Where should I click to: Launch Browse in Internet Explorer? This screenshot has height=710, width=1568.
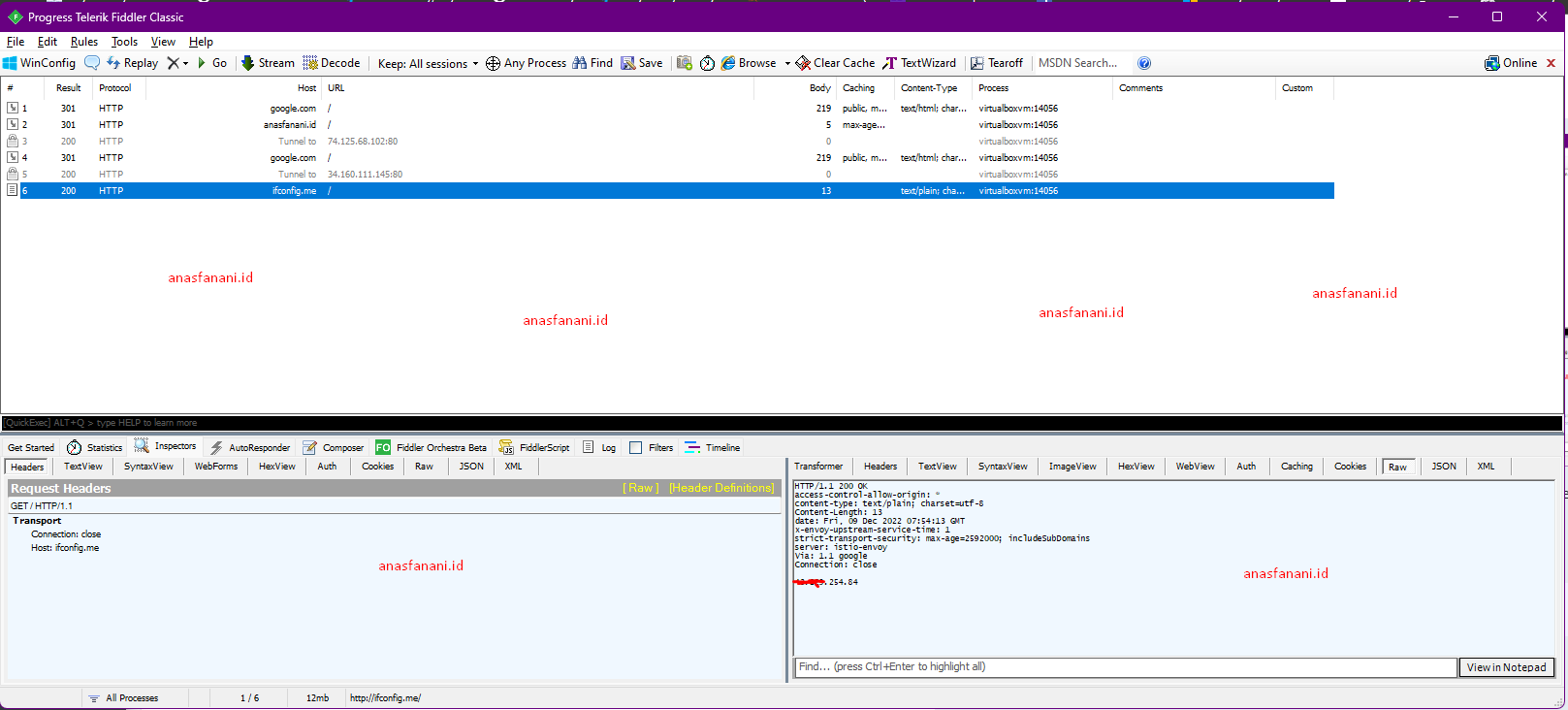tap(749, 63)
